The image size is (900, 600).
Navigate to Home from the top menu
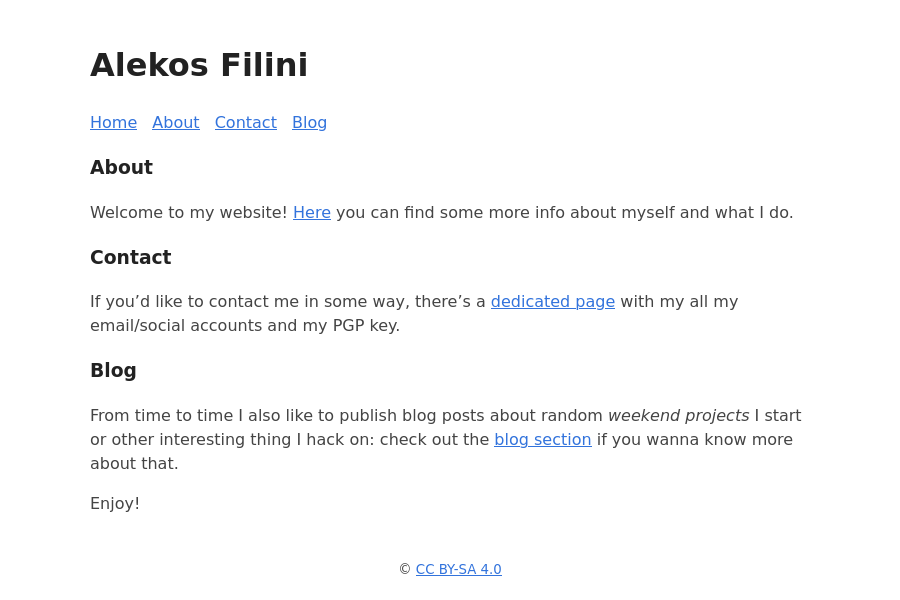point(113,122)
